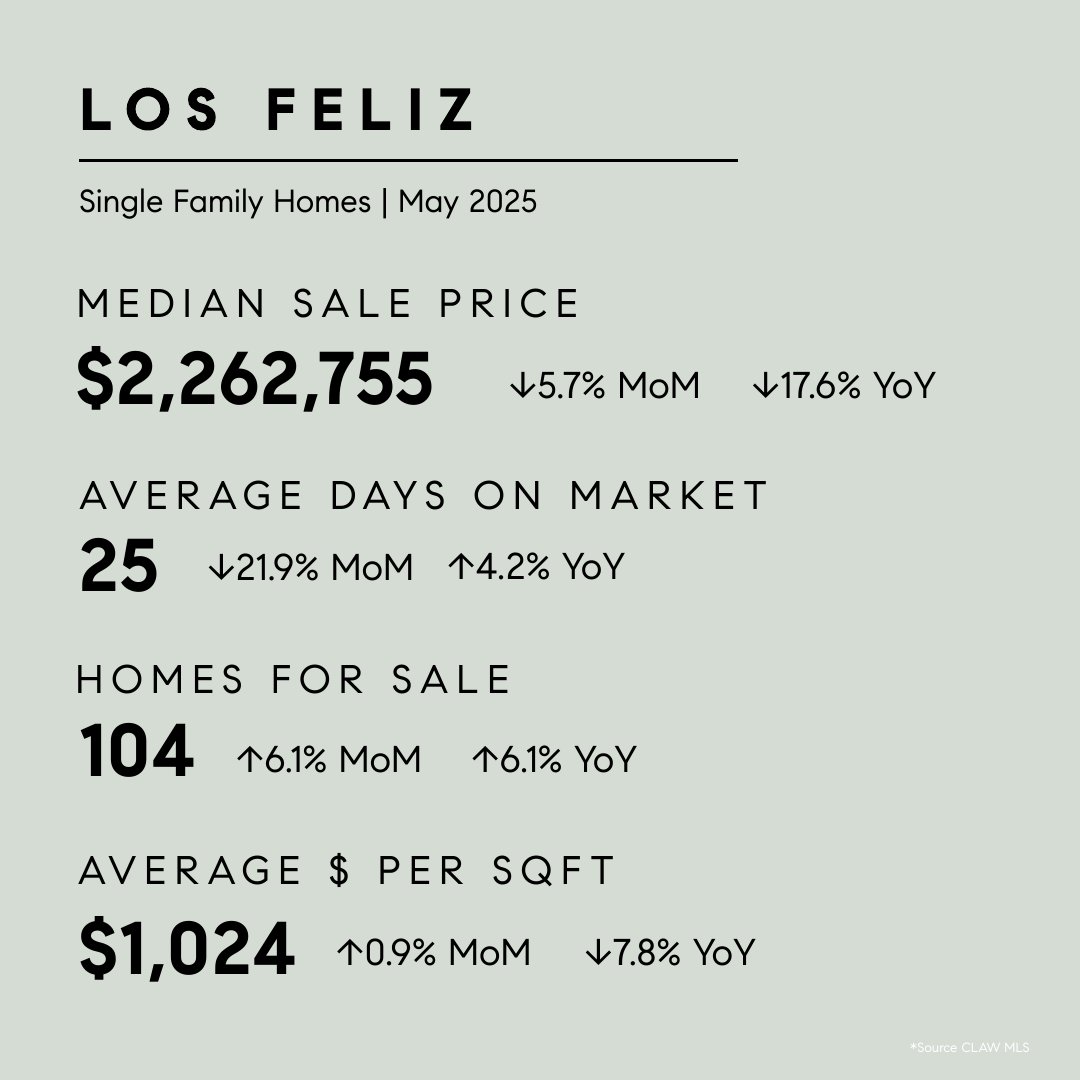
Task: Click the MEDIAN SALE PRICE heading
Action: 328,304
